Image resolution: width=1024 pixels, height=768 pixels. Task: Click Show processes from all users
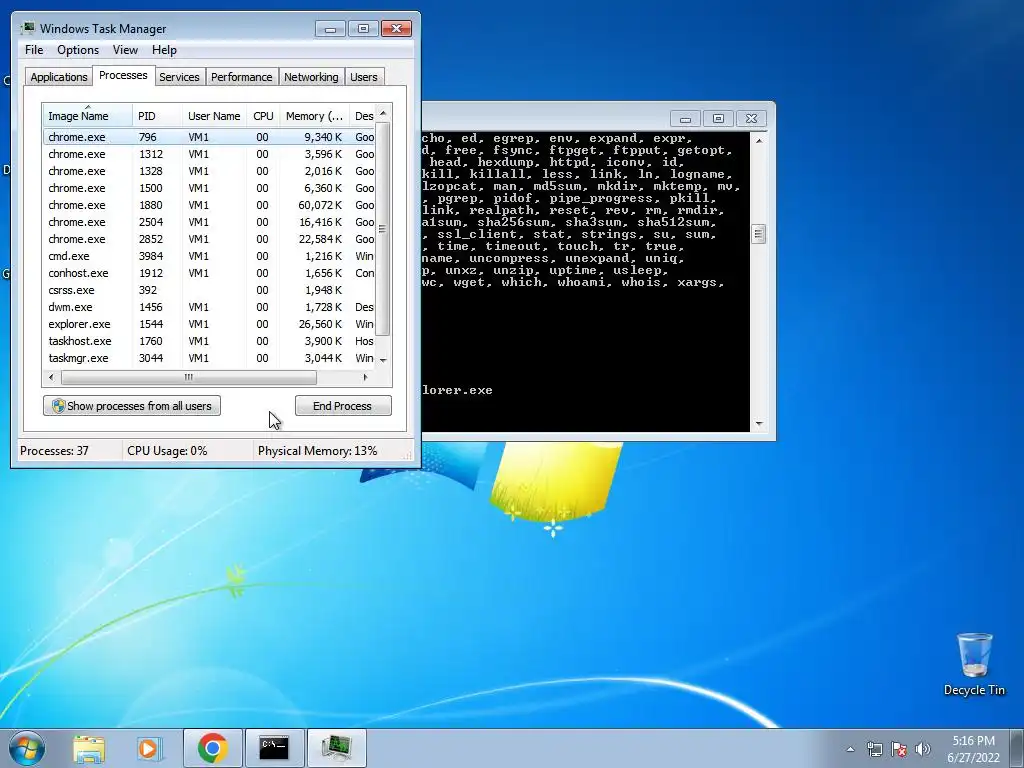tap(132, 406)
